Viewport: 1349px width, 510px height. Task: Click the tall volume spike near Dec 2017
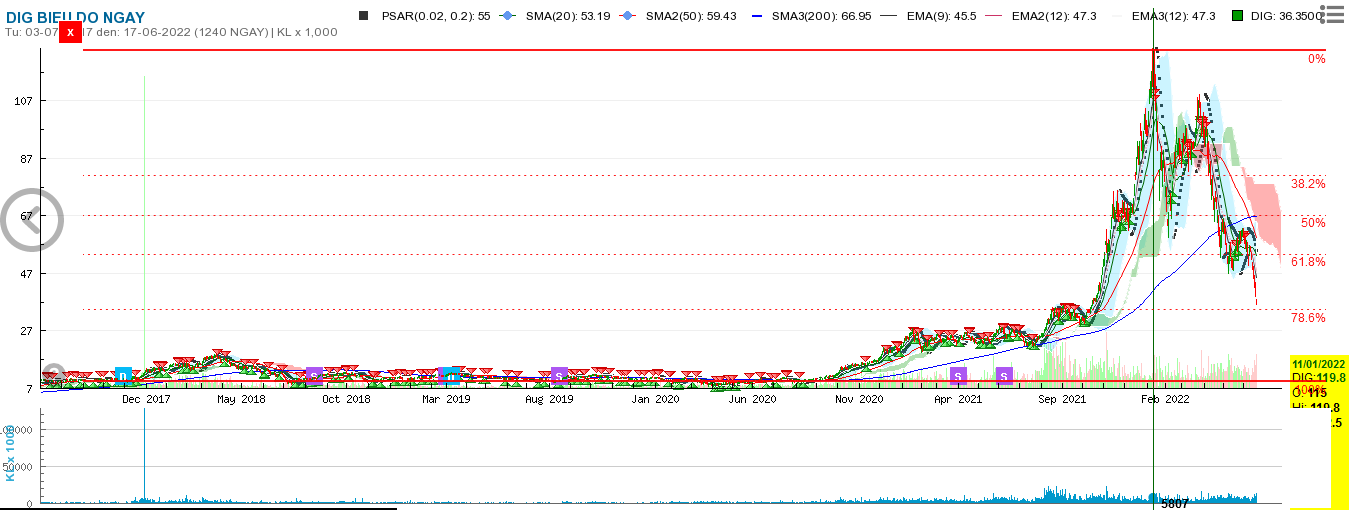click(x=144, y=454)
